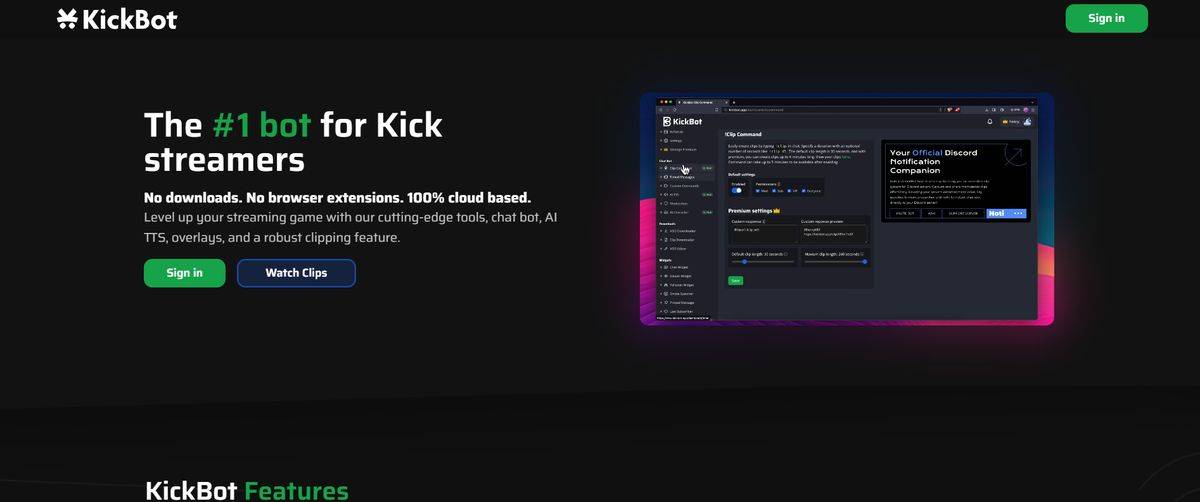Toggle the Mod permission checkbox

point(757,190)
